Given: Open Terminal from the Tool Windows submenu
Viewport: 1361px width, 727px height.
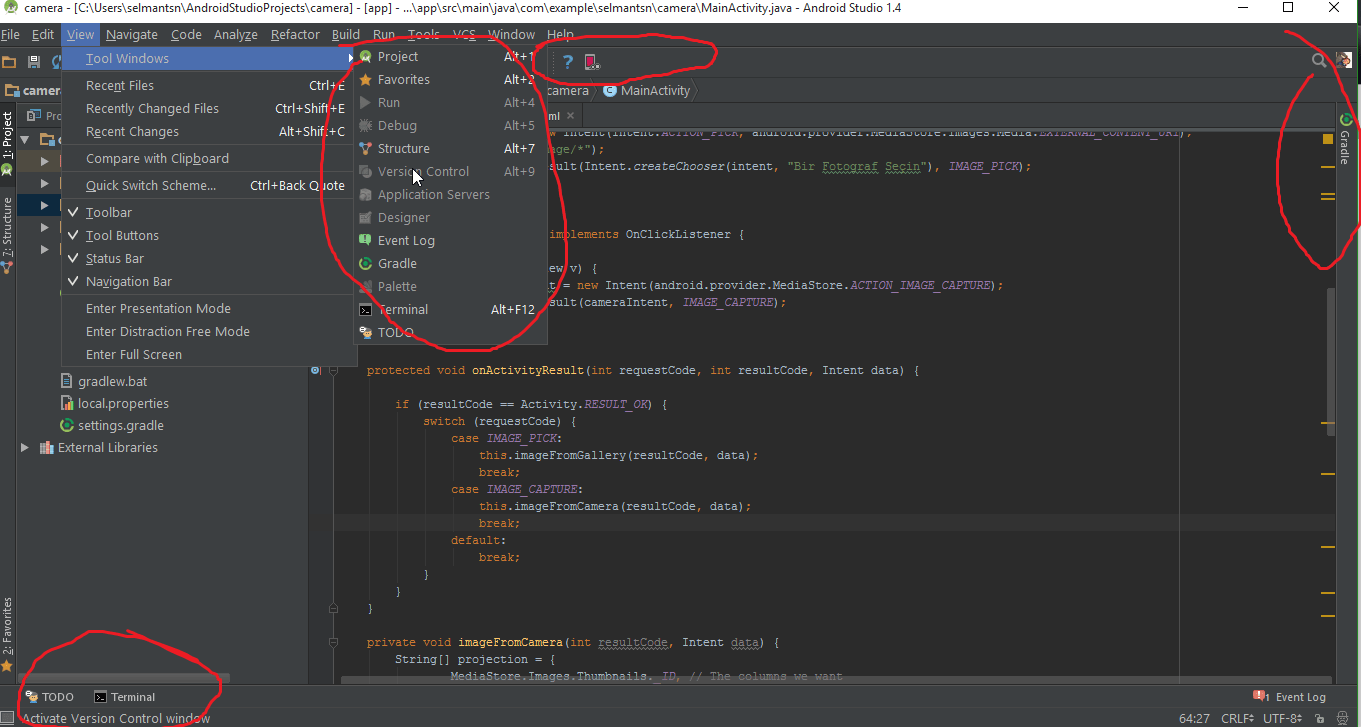Looking at the screenshot, I should click(x=450, y=310).
